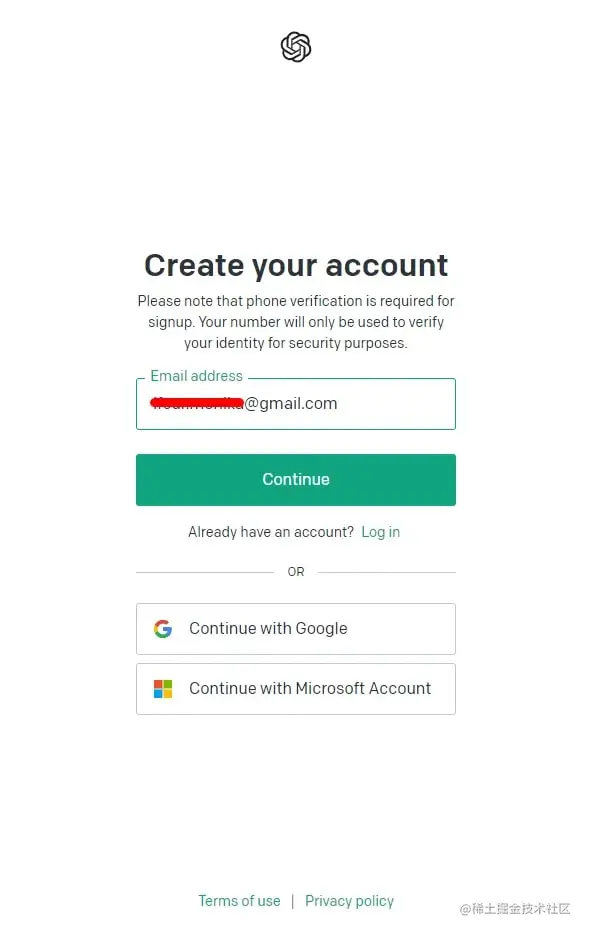This screenshot has height=935, width=590.
Task: Click the Email address floating label
Action: coord(196,376)
